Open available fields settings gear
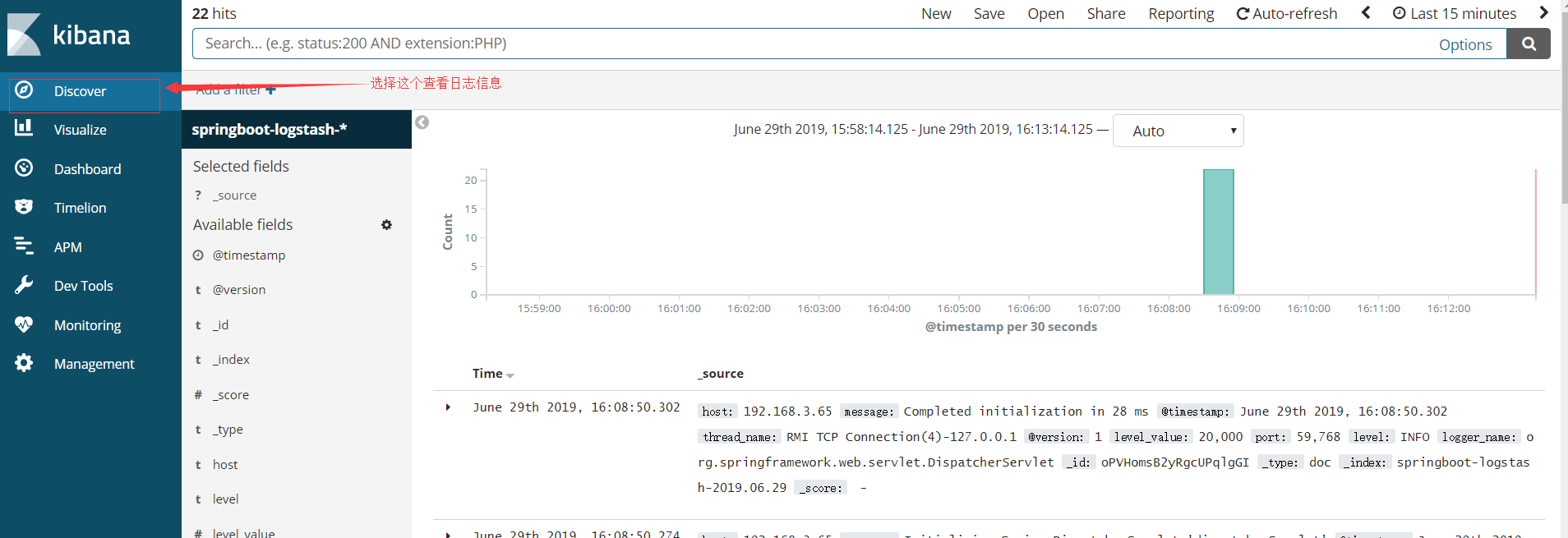This screenshot has width=1568, height=538. click(x=386, y=225)
